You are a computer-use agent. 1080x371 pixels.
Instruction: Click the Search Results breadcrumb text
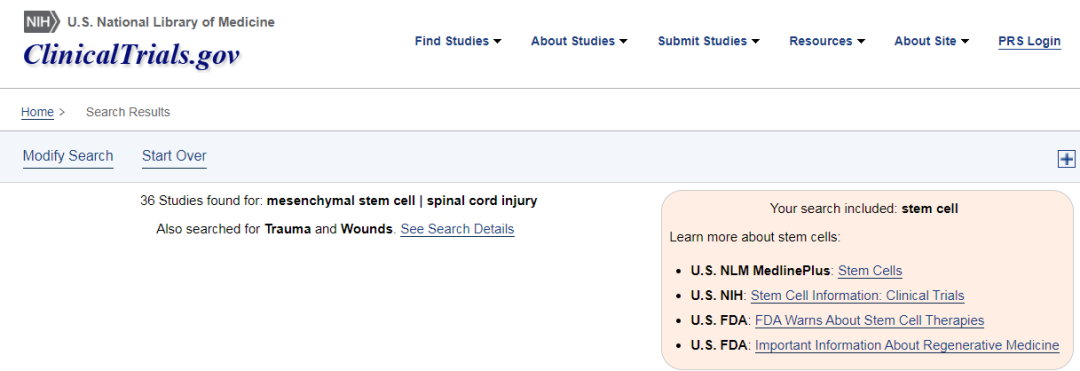click(128, 112)
